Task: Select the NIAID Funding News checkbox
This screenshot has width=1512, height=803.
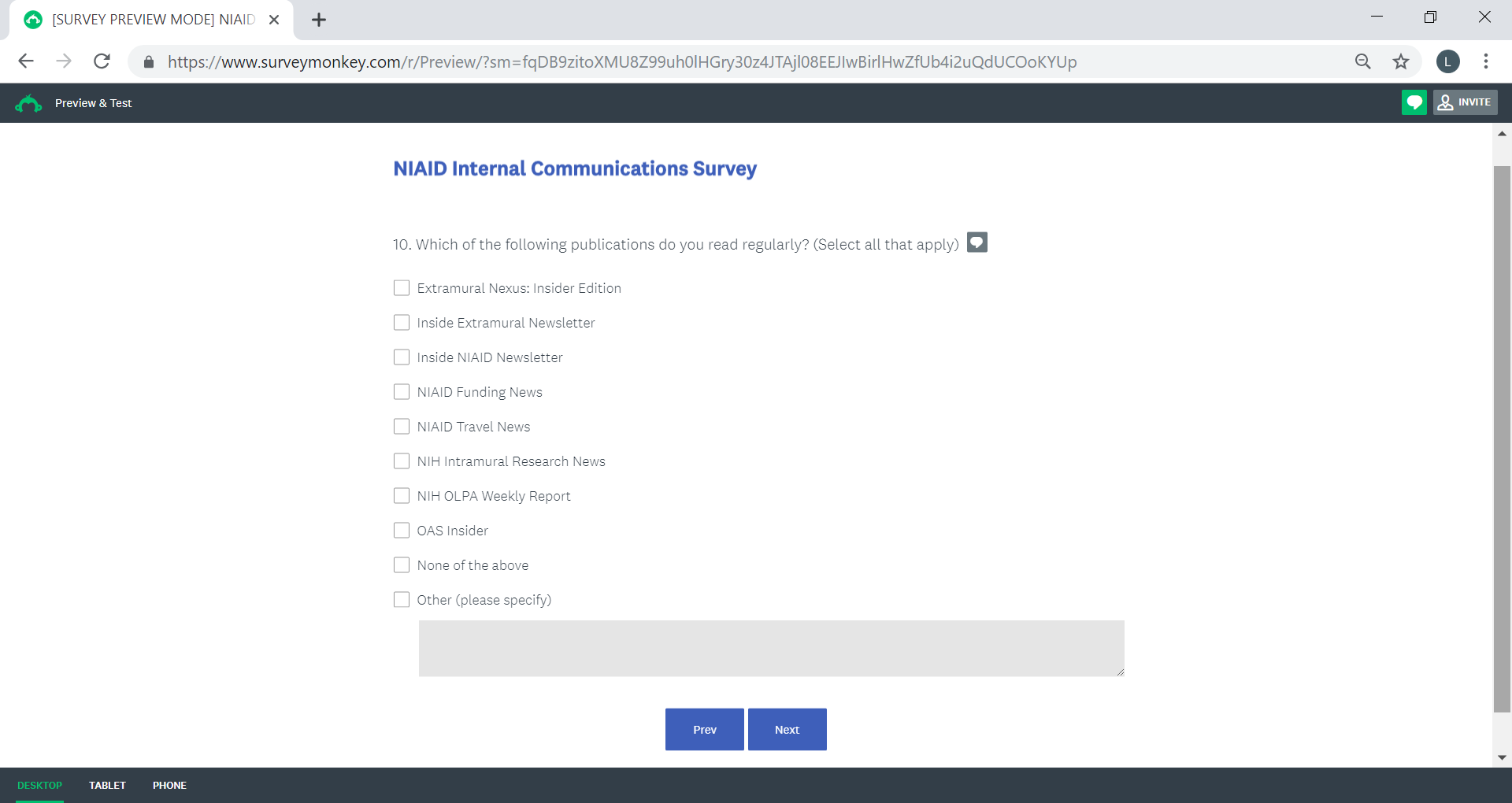Action: [402, 392]
